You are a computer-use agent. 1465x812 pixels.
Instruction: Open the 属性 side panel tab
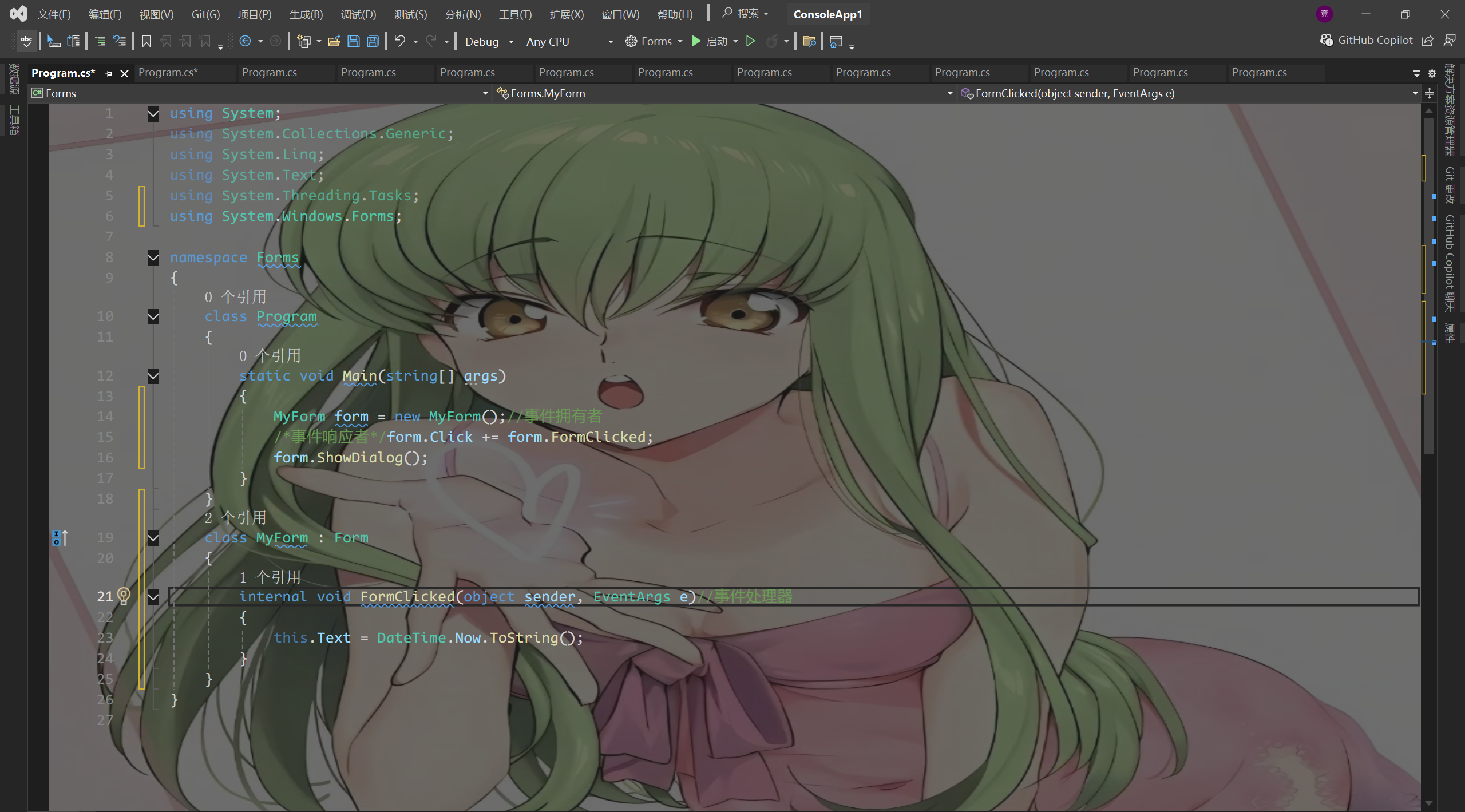[1450, 332]
